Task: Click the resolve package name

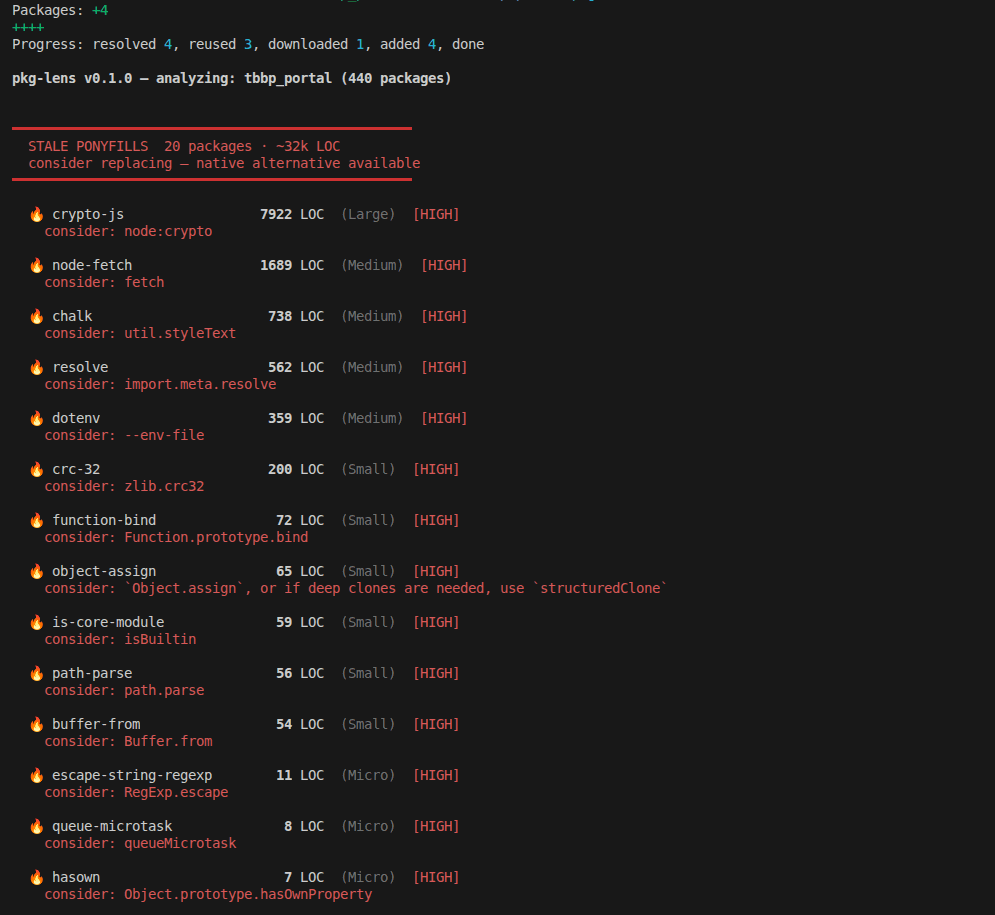Action: coord(80,367)
